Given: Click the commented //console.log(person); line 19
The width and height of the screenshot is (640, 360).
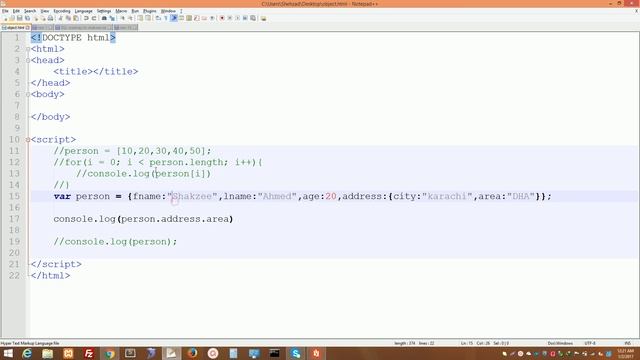Looking at the screenshot, I should tap(115, 242).
